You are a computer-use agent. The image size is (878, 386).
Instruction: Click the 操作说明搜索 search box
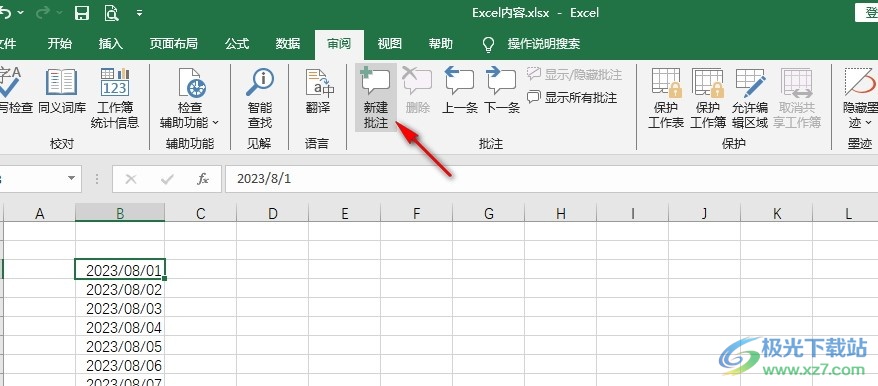(x=544, y=44)
